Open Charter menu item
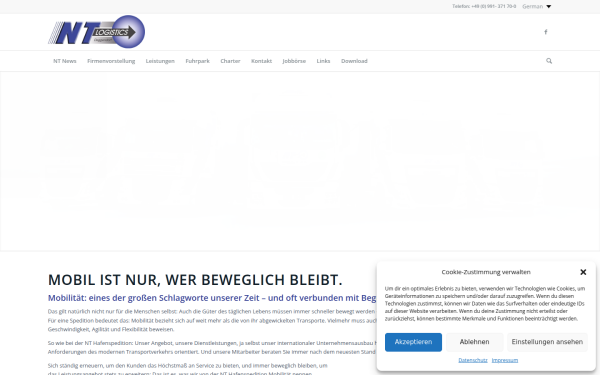 pyautogui.click(x=230, y=61)
